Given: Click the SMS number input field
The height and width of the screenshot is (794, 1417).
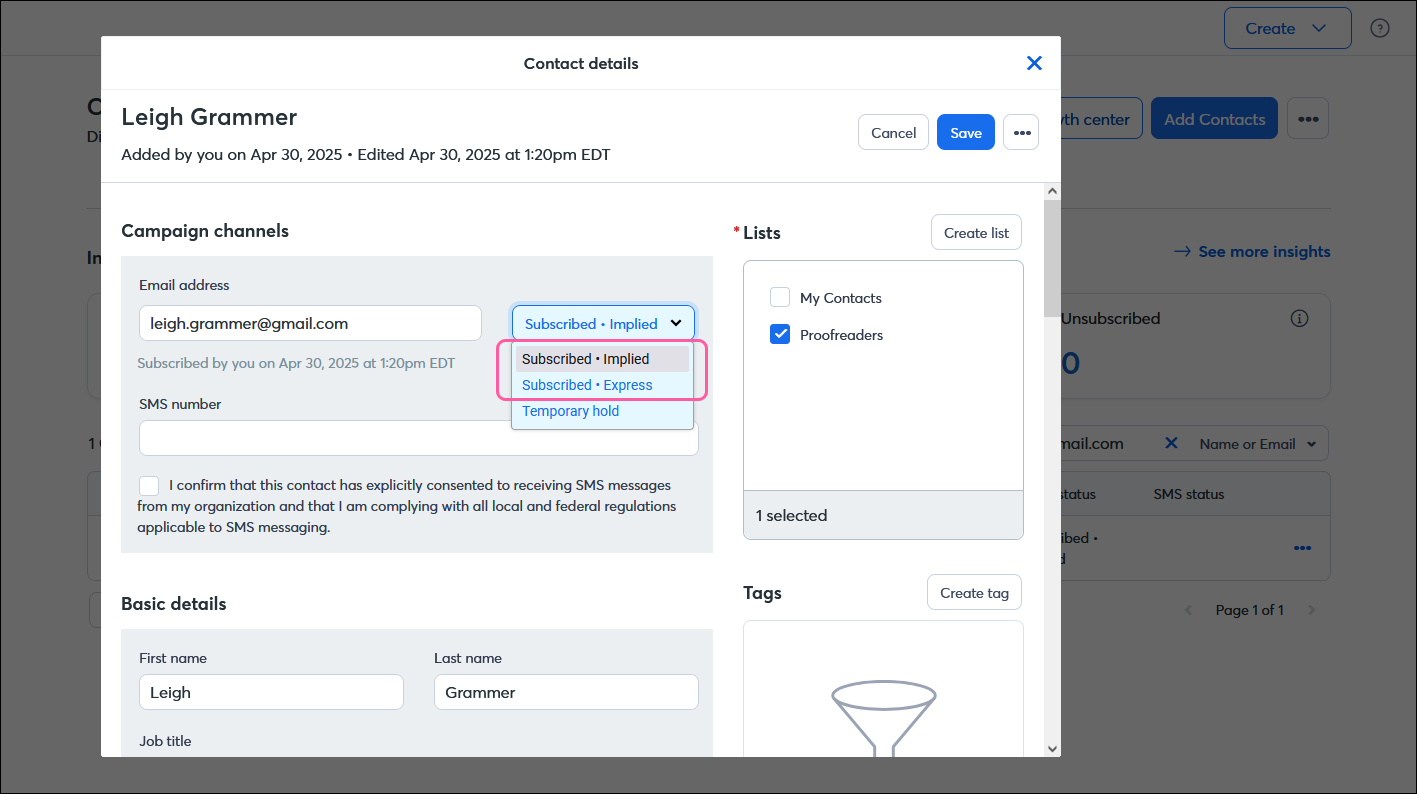Looking at the screenshot, I should tap(419, 438).
